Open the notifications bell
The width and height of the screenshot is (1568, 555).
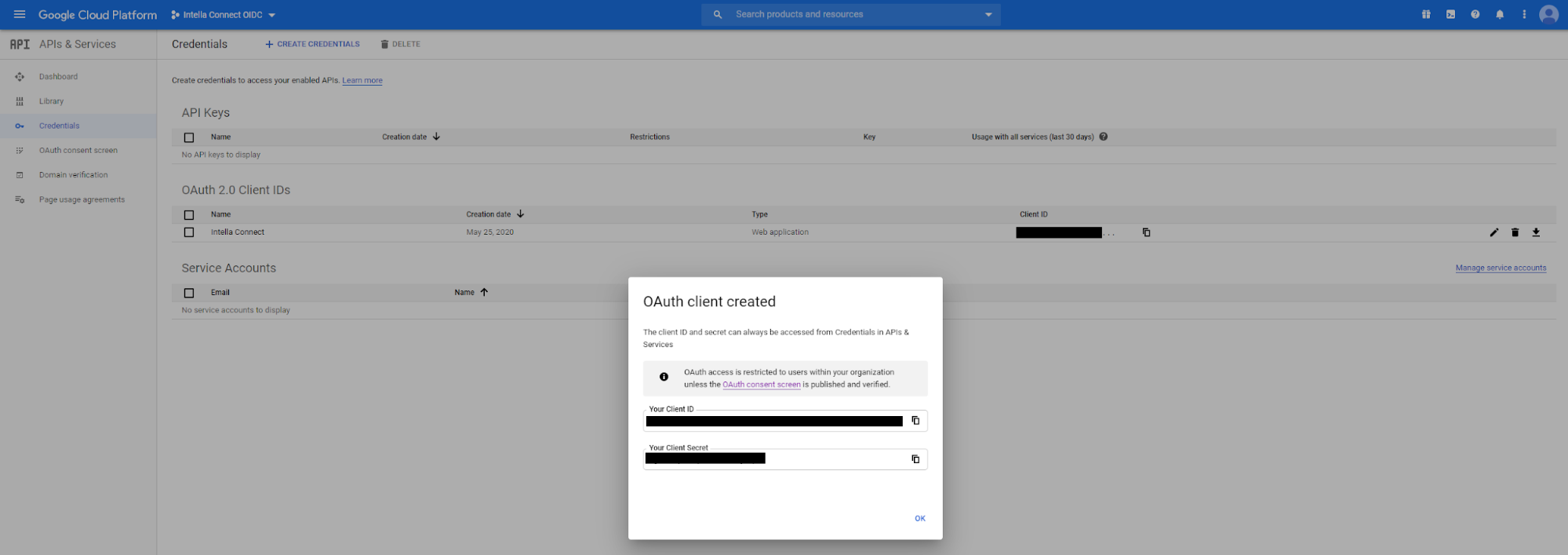tap(1499, 15)
